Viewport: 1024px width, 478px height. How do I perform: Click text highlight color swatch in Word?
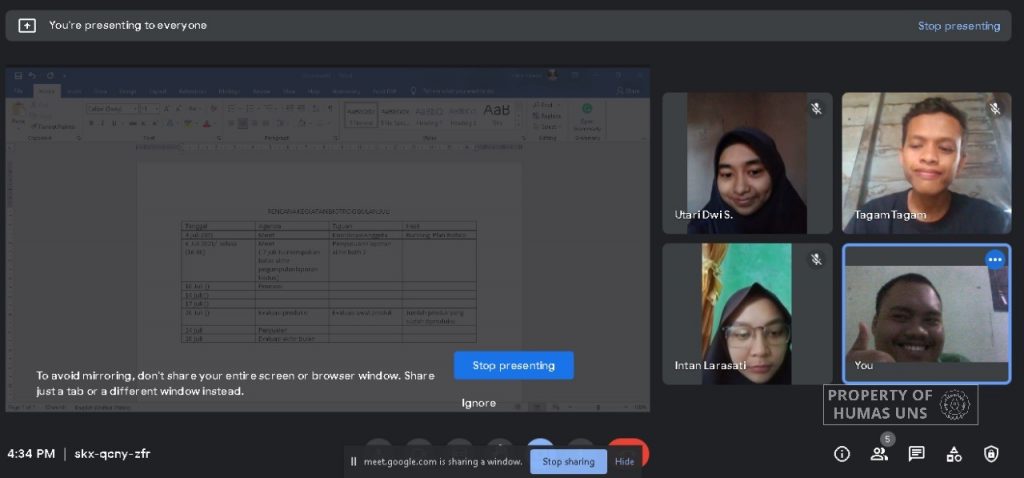189,123
